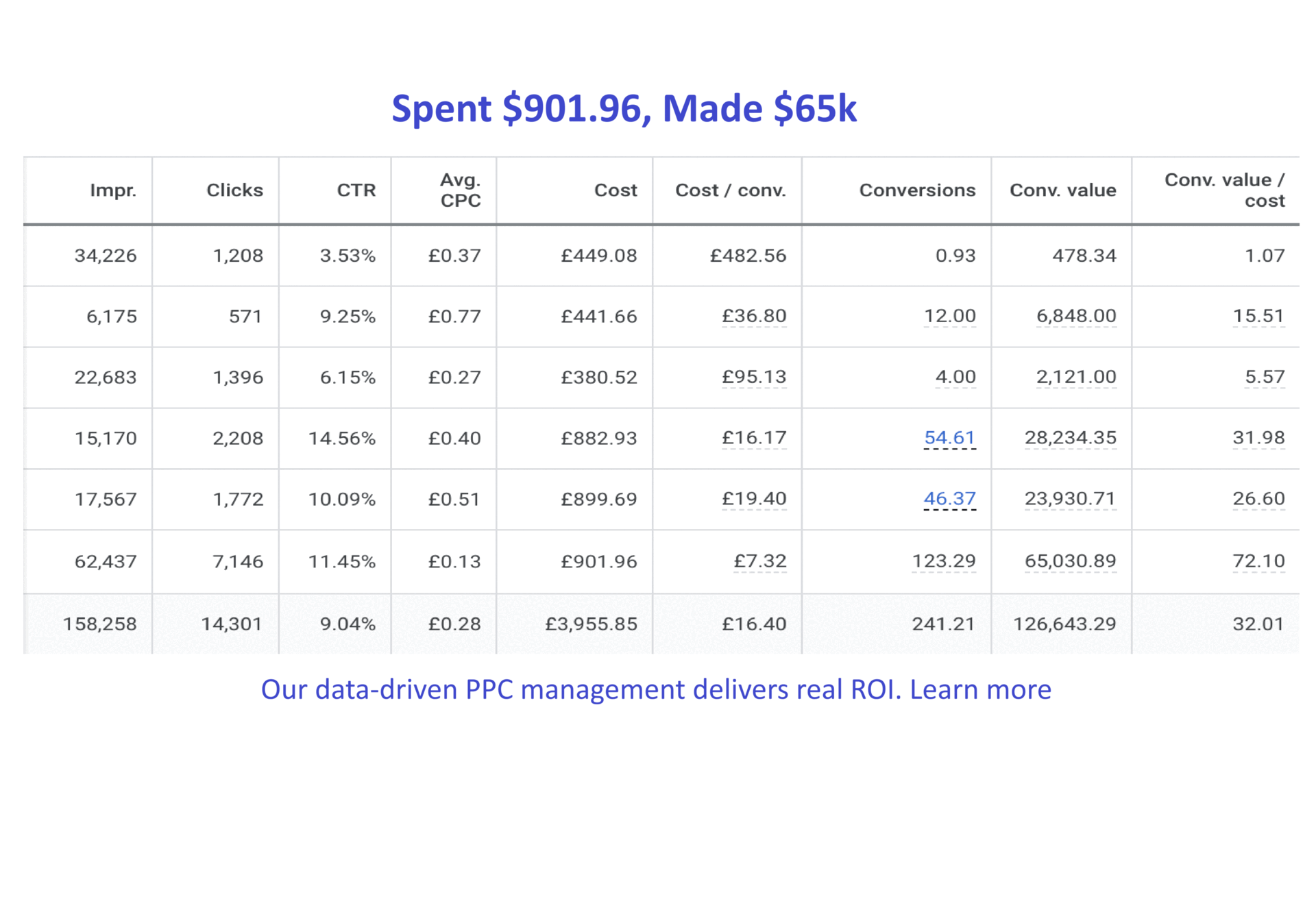This screenshot has width=1316, height=921.
Task: Click the Impr. column header
Action: coord(113,190)
